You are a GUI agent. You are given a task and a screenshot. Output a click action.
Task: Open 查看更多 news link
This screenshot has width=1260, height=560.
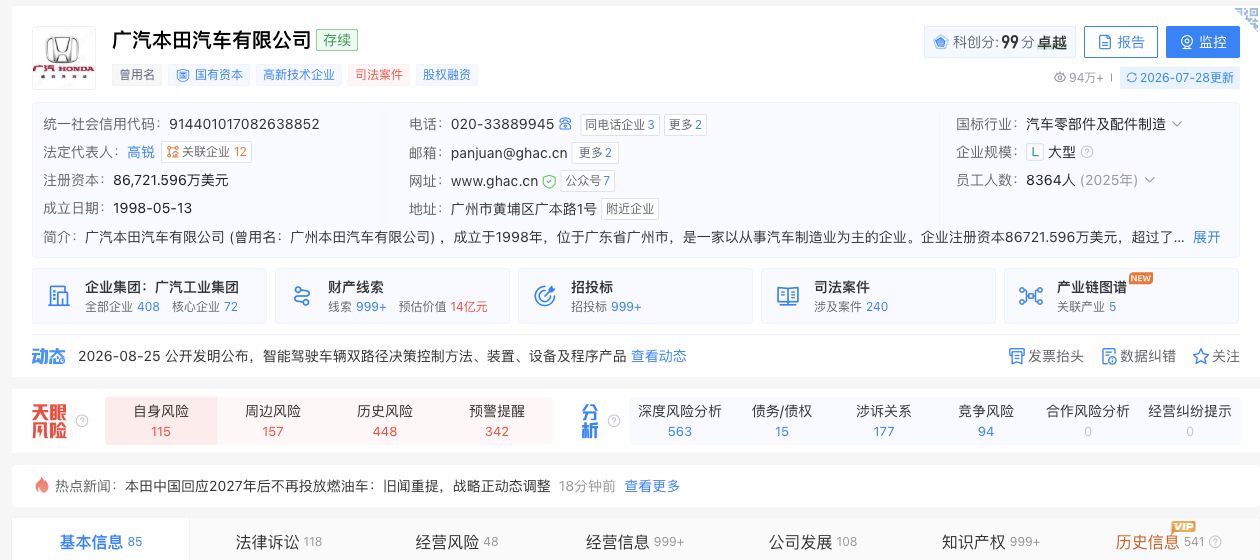click(652, 486)
